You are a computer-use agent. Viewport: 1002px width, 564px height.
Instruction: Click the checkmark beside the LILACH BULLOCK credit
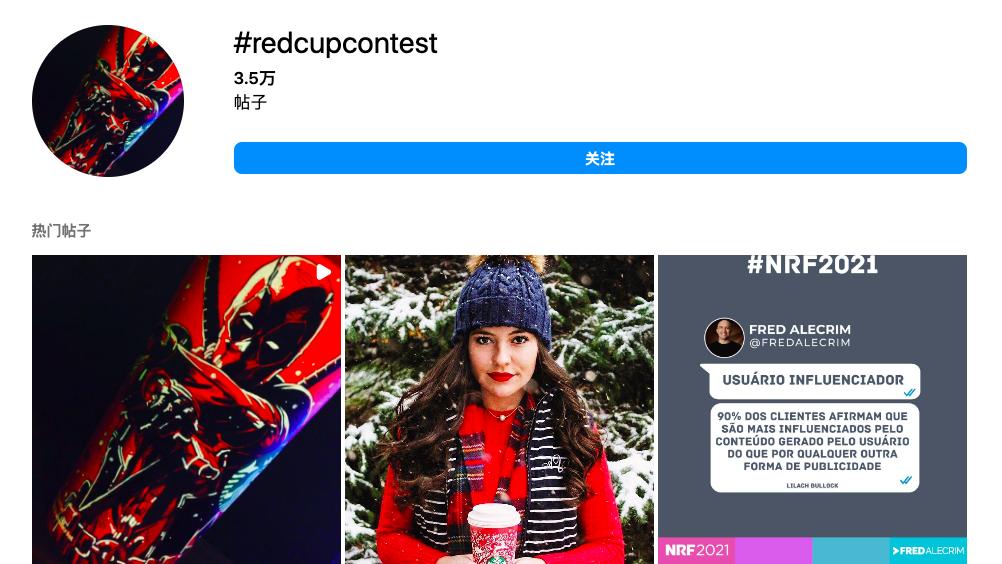(906, 480)
